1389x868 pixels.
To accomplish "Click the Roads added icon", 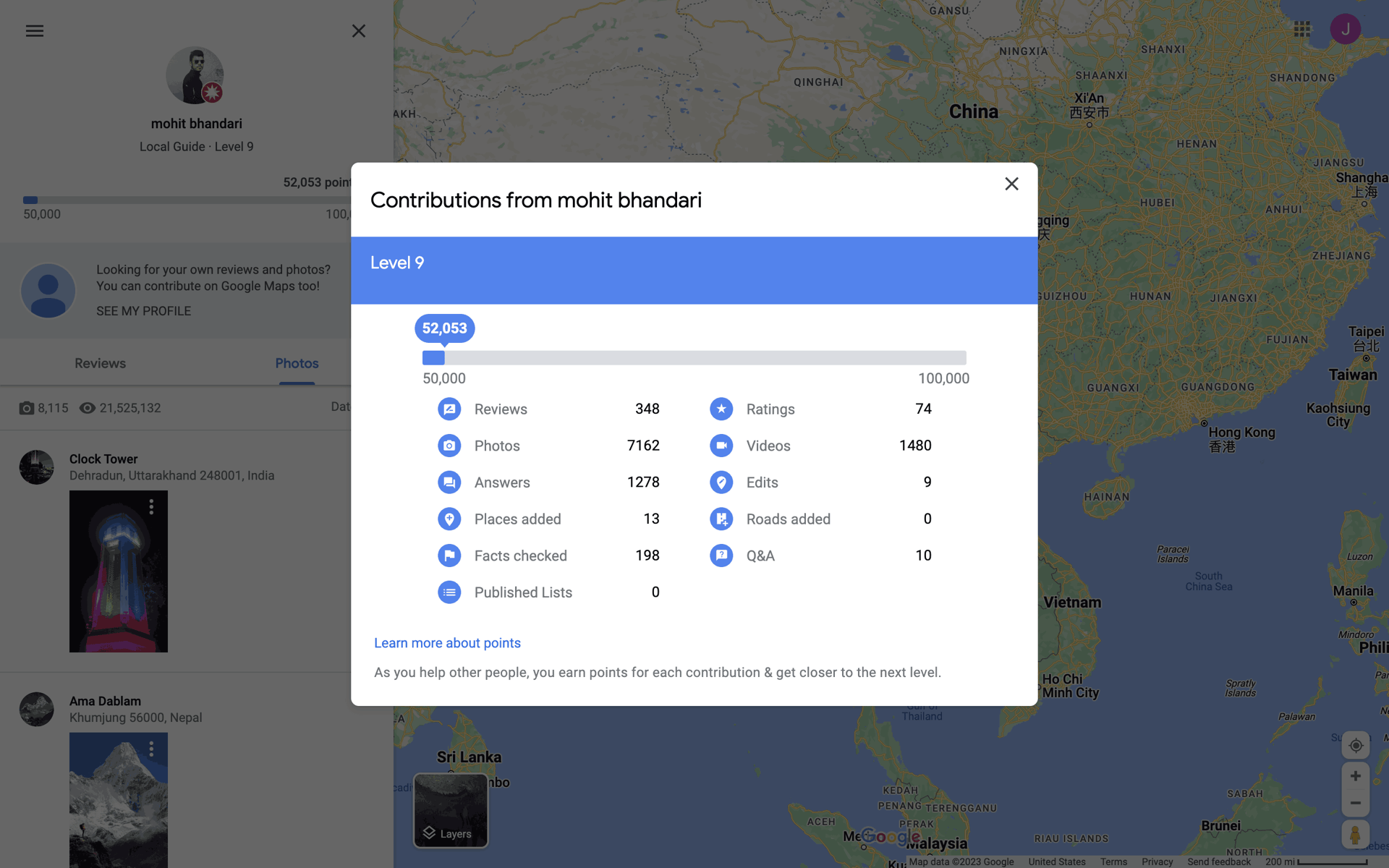I will [x=721, y=519].
